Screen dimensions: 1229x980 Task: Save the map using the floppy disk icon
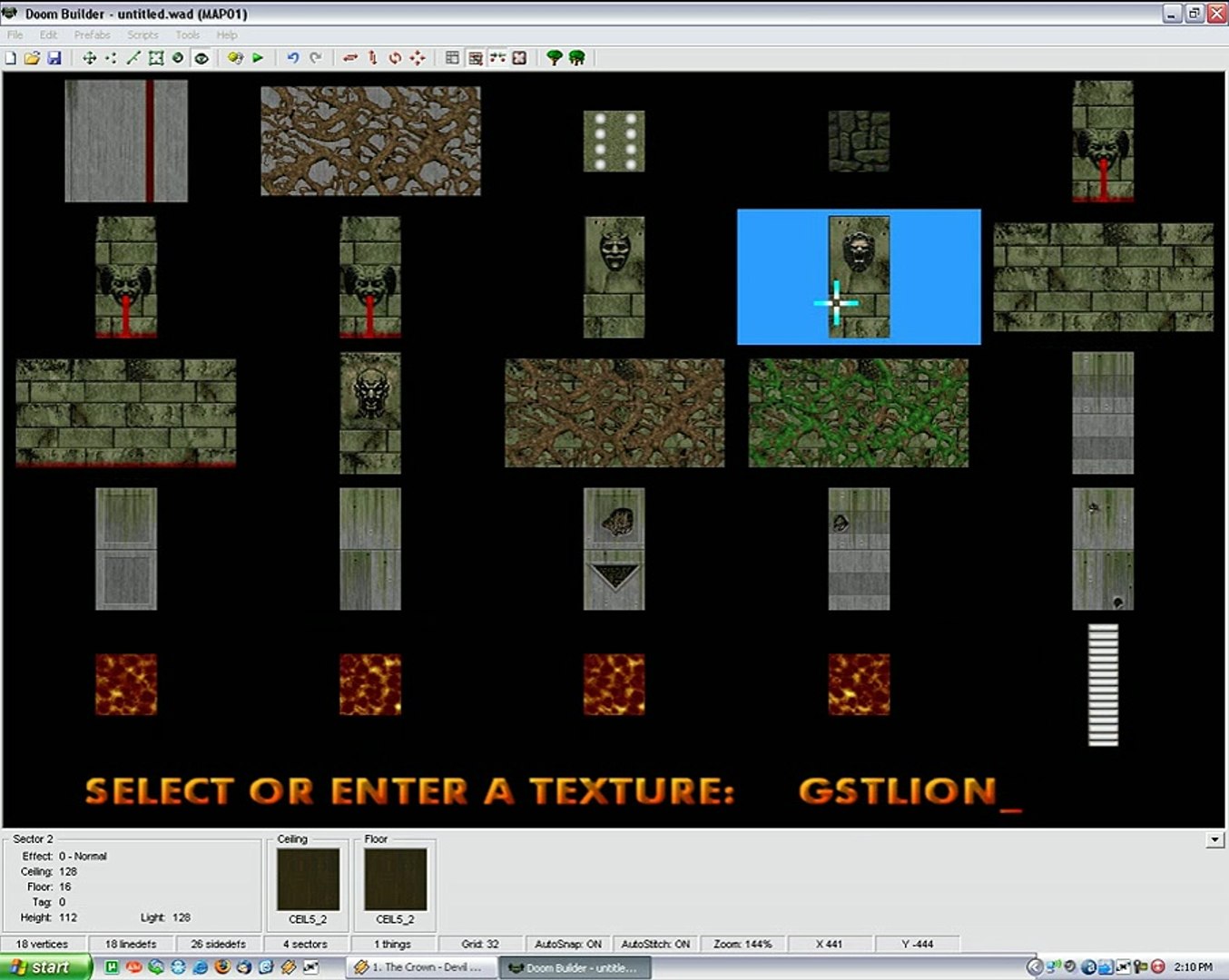[x=54, y=58]
